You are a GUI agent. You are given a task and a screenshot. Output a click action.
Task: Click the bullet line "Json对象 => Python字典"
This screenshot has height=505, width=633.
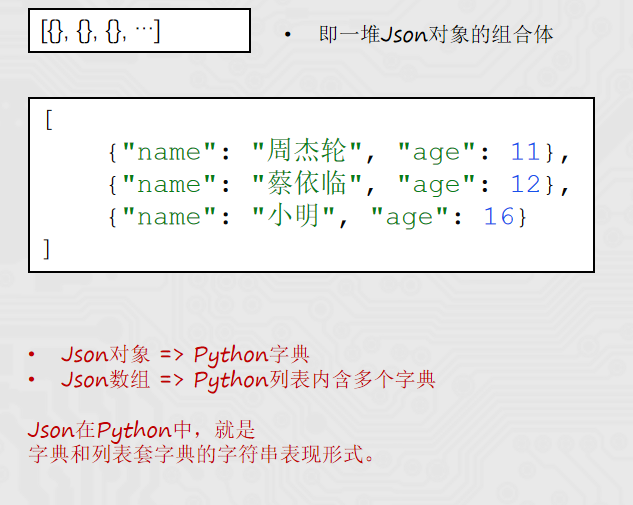(185, 355)
